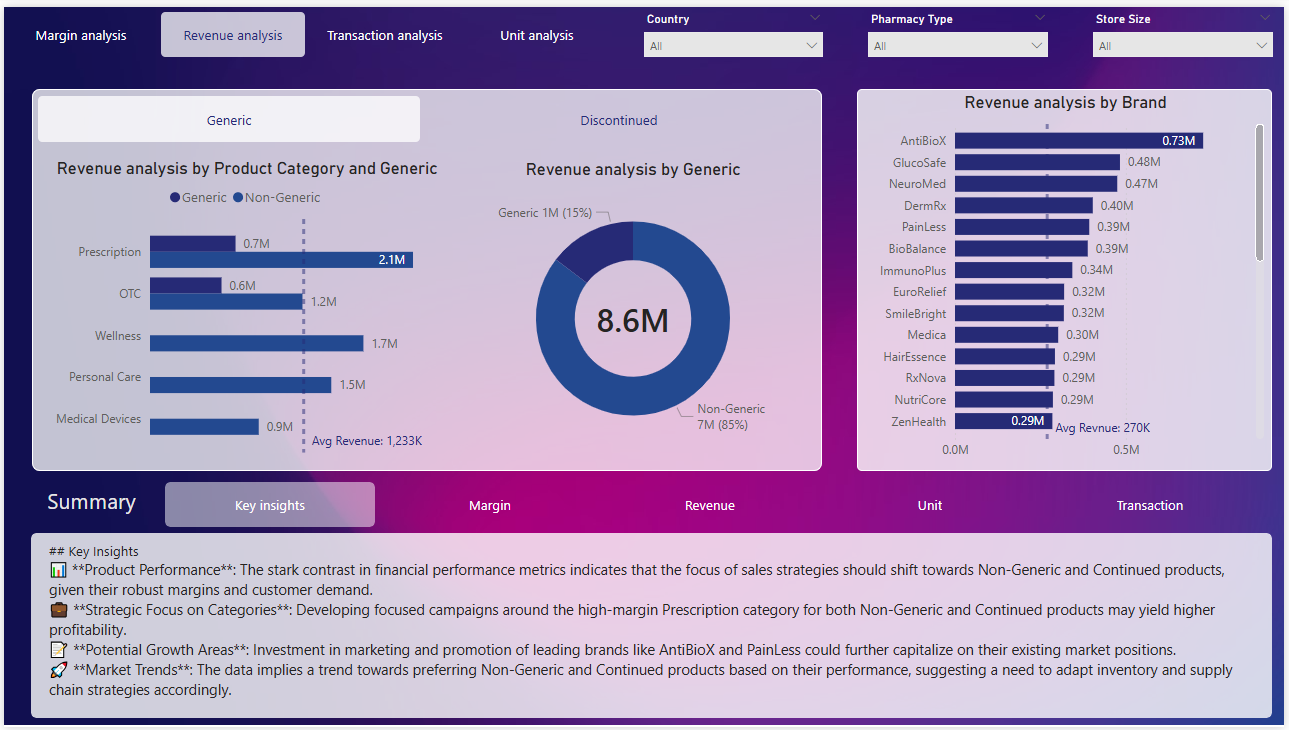Go to the Transaction analysis tab
Viewport: 1289px width, 730px height.
click(x=385, y=35)
